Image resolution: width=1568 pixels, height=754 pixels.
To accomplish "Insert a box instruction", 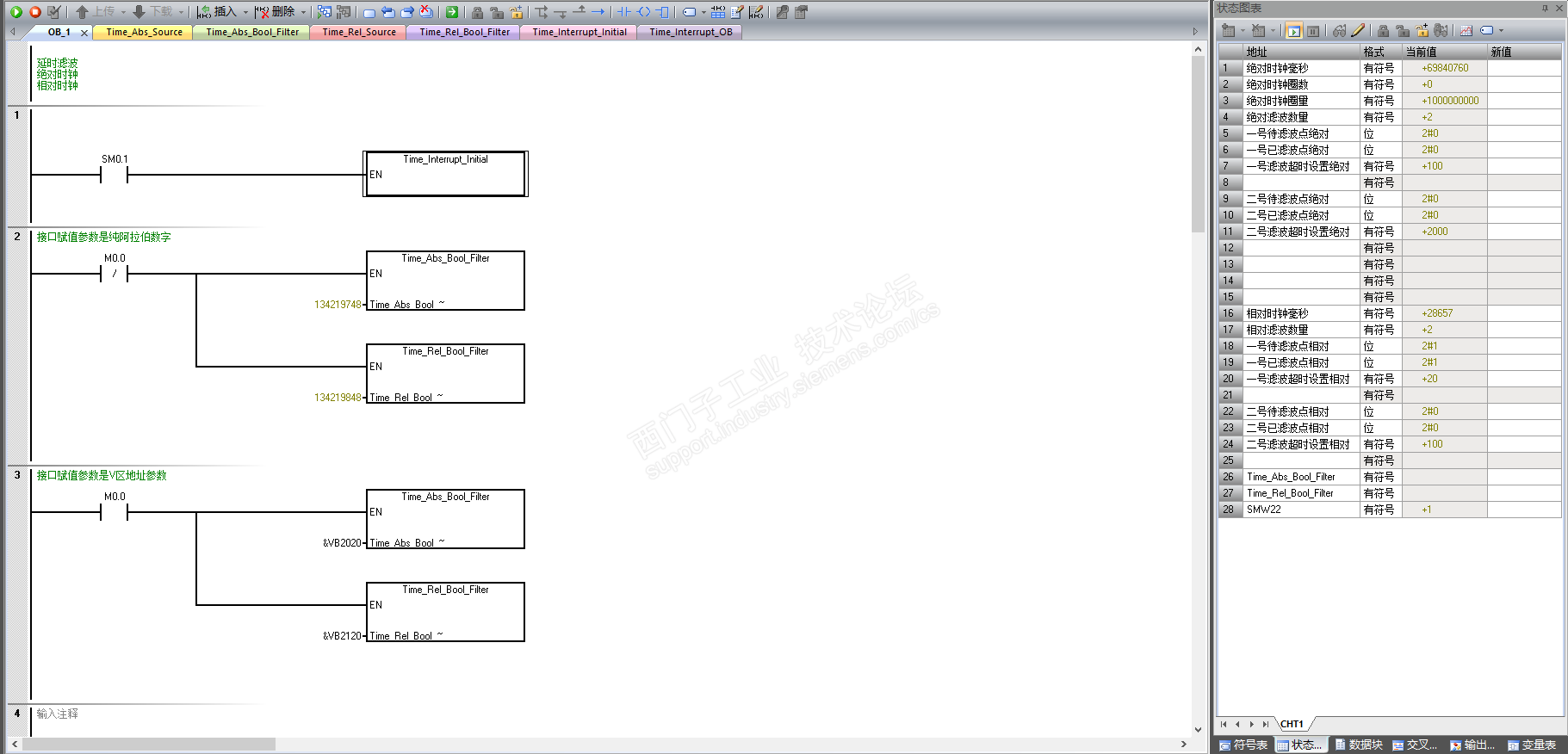I will coord(662,12).
